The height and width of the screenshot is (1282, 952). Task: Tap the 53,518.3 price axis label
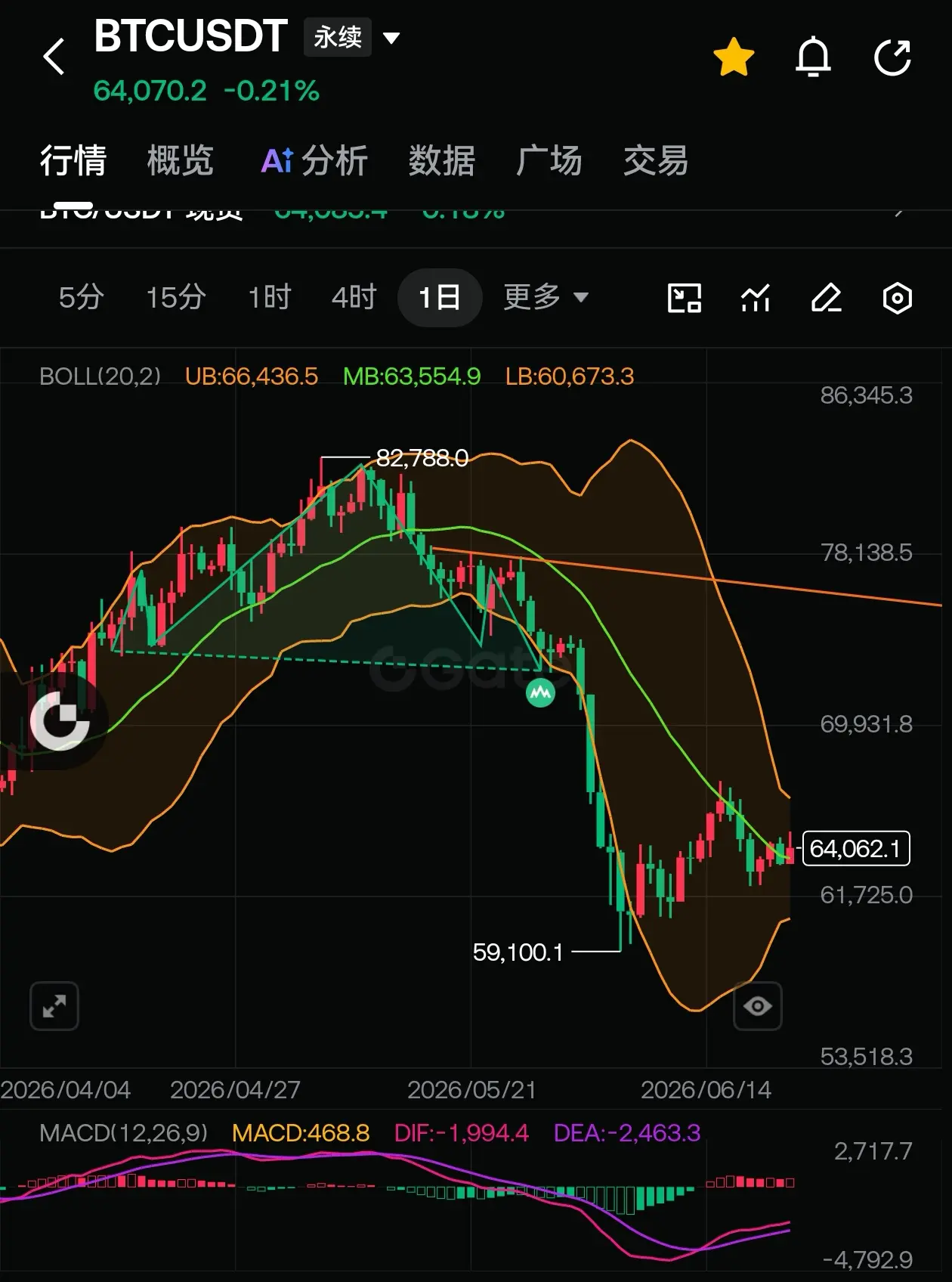pos(867,1056)
